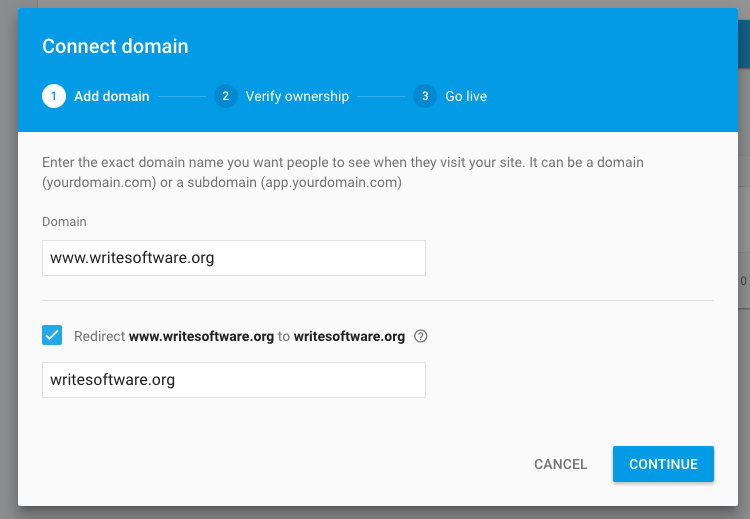
Task: Click the CONTINUE button
Action: tap(663, 464)
